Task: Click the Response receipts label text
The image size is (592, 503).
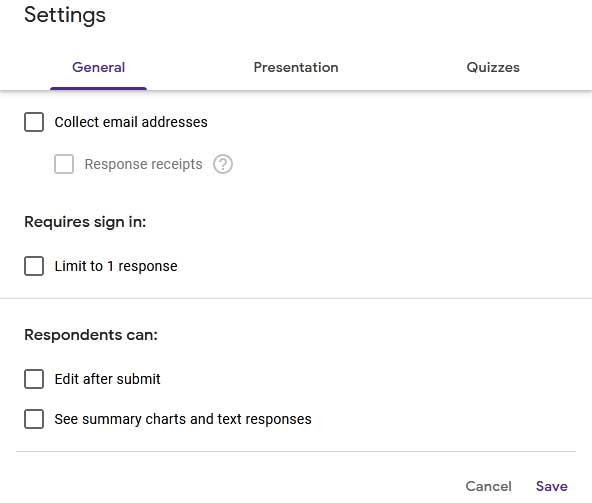Action: coord(143,164)
